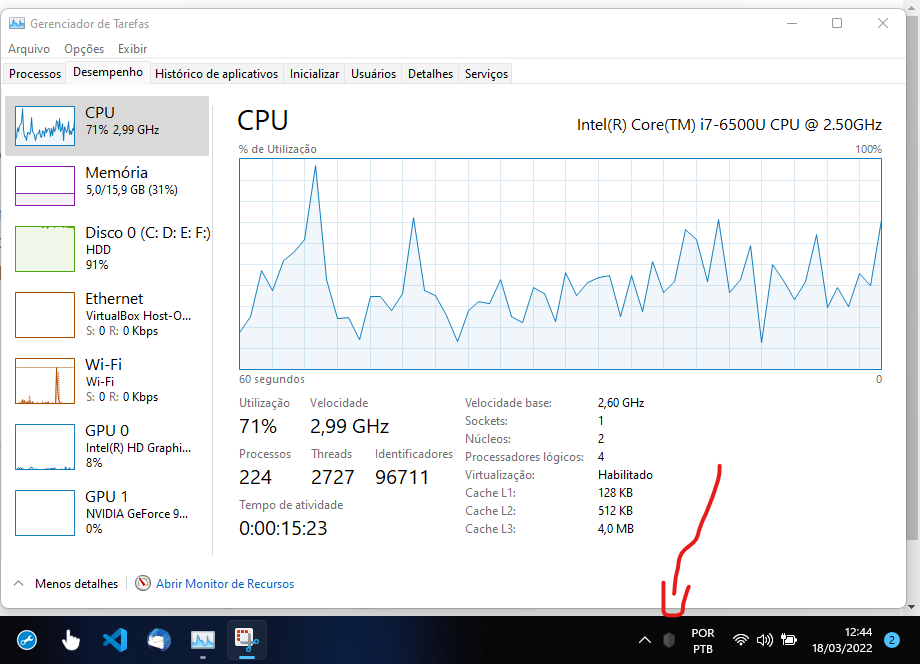
Task: Select GPU 0 Intel HD Graphics panel
Action: [x=107, y=446]
